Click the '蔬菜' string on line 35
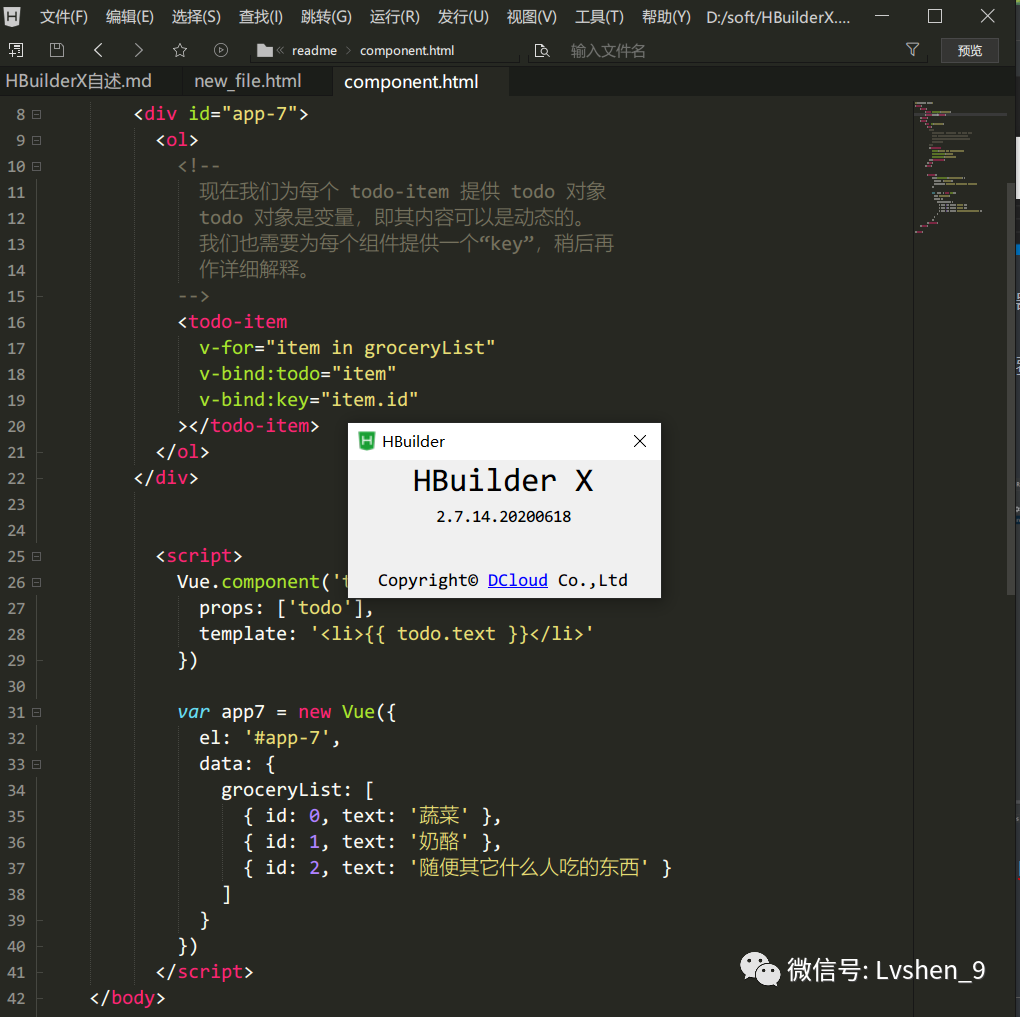The image size is (1020, 1017). click(439, 816)
